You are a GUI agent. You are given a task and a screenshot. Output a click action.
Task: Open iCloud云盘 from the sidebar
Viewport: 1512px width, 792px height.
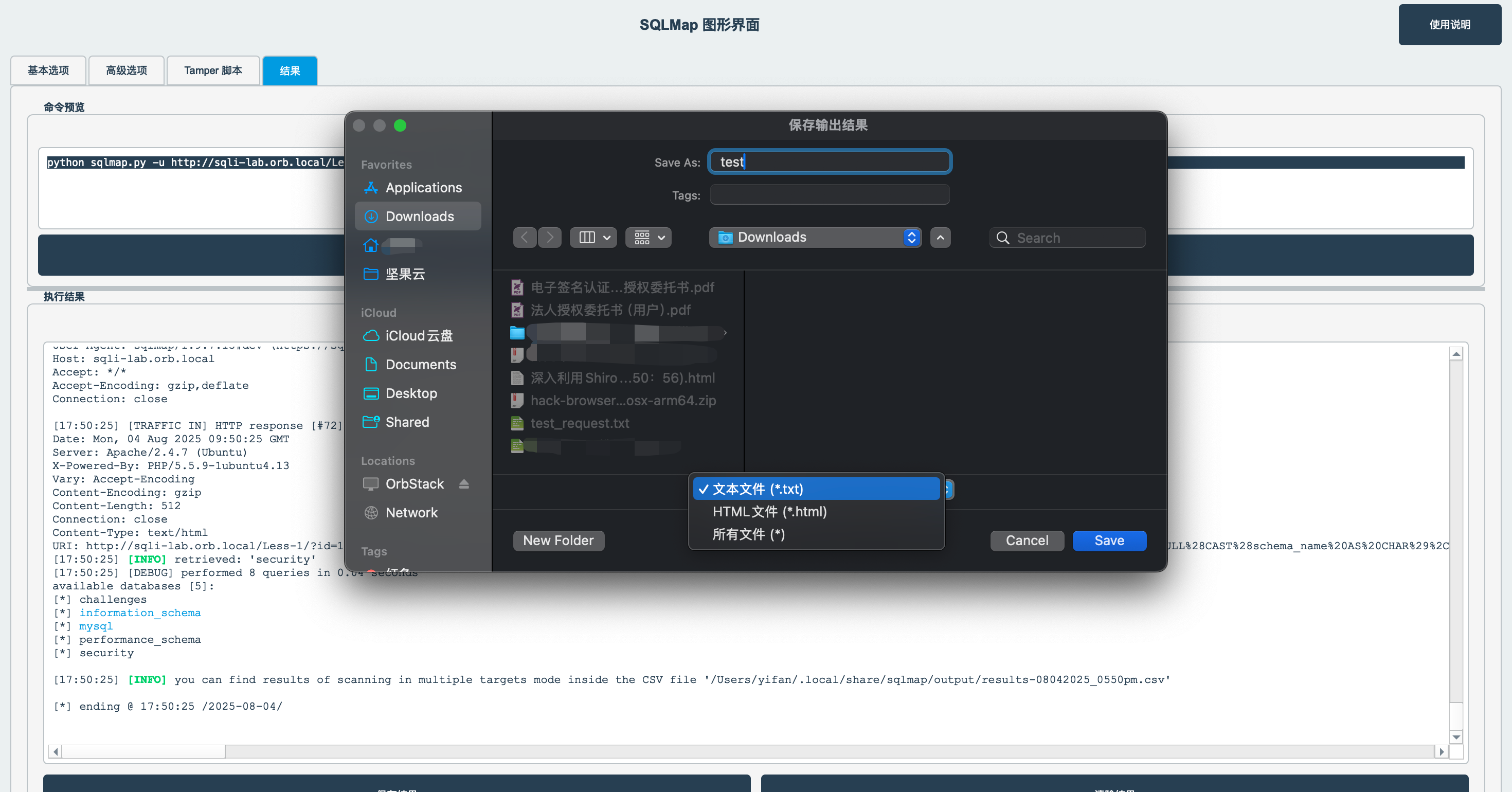[x=419, y=336]
